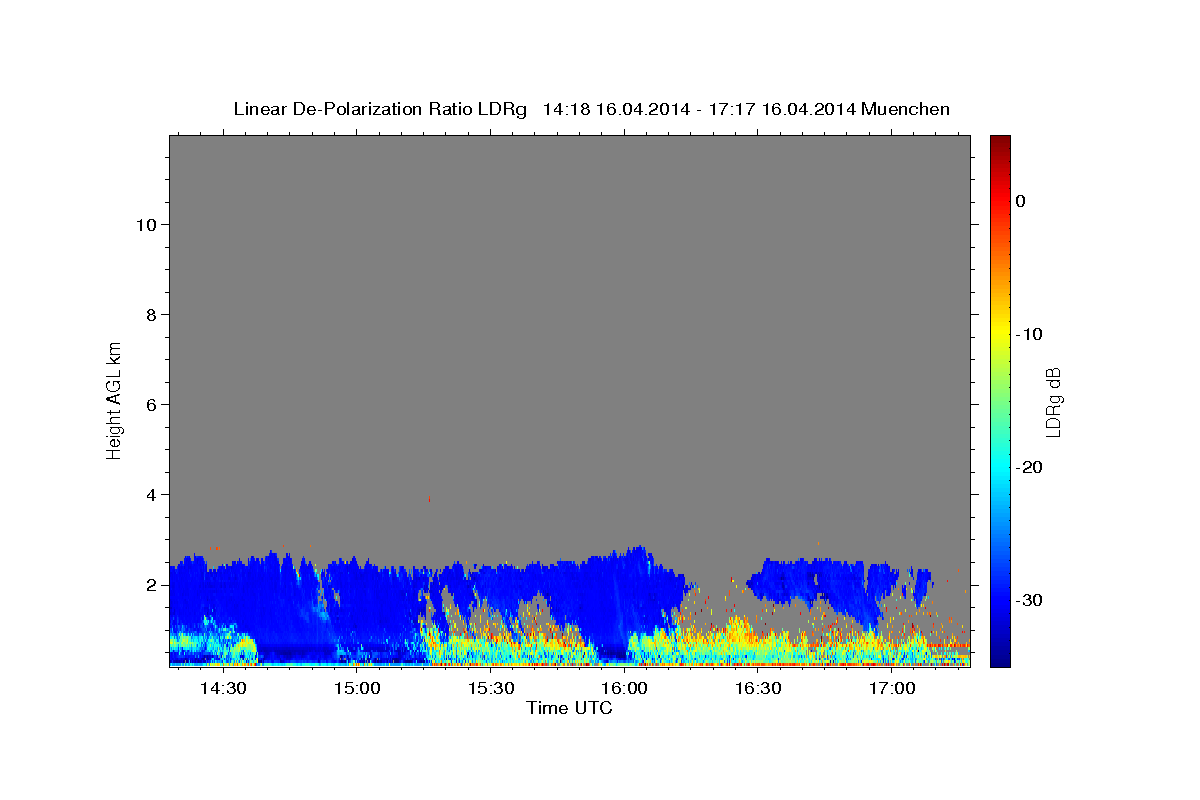Click the dark red top of the colorbar

point(1000,142)
